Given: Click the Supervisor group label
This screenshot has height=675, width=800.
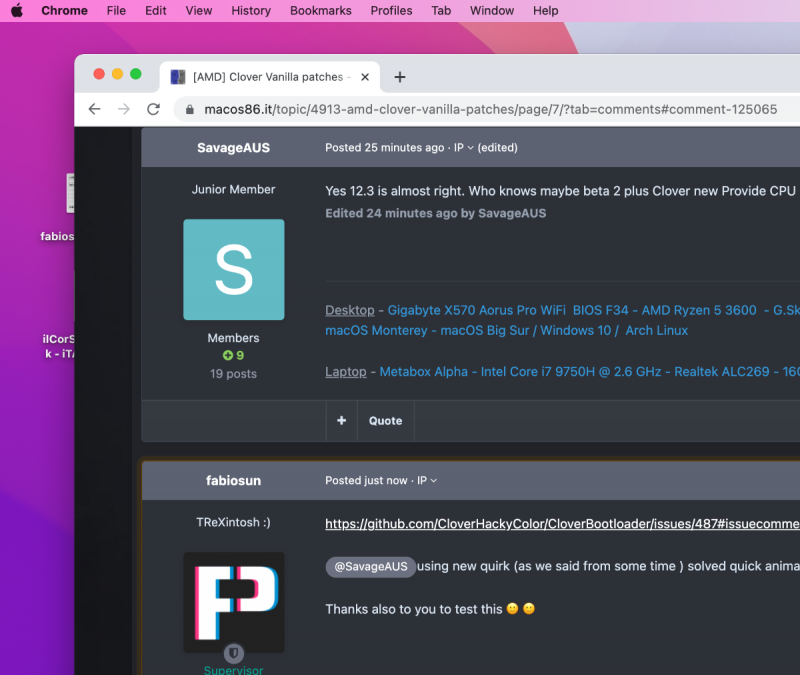Looking at the screenshot, I should [234, 670].
